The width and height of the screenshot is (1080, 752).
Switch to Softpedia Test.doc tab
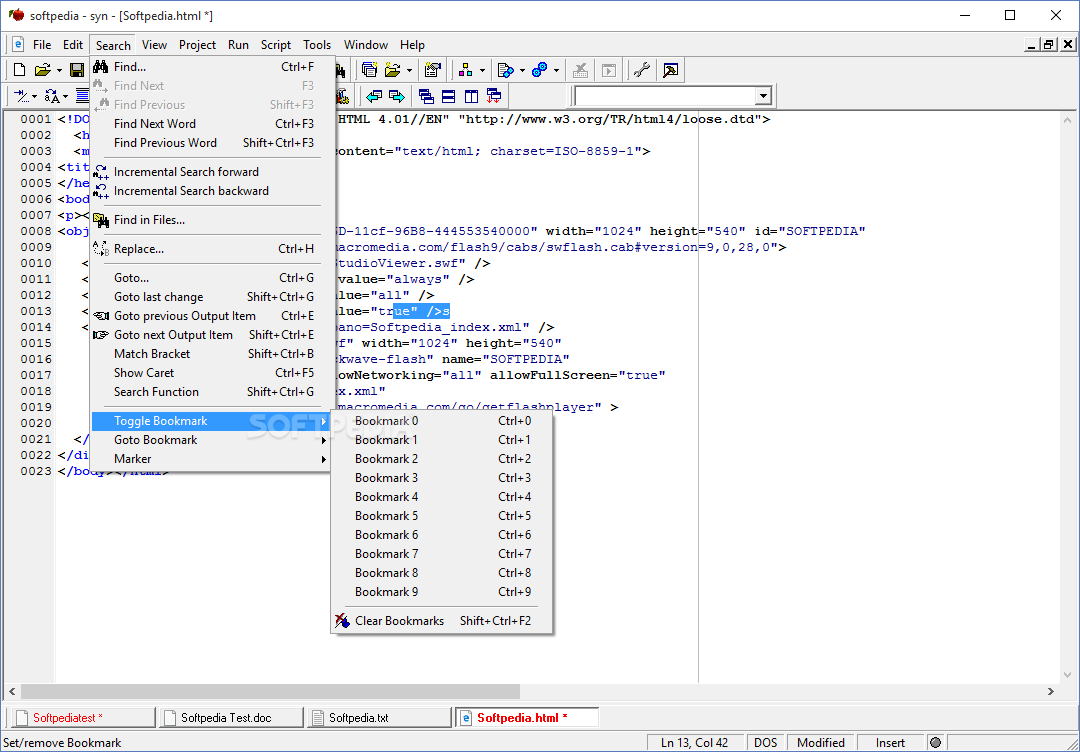(231, 718)
